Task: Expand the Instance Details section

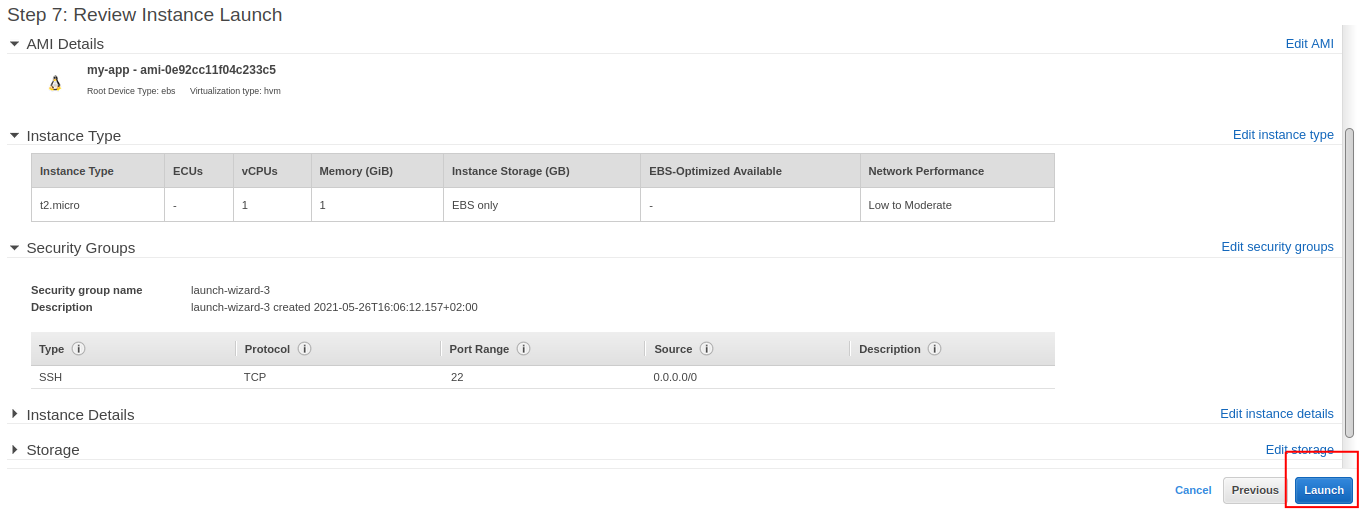Action: 14,414
